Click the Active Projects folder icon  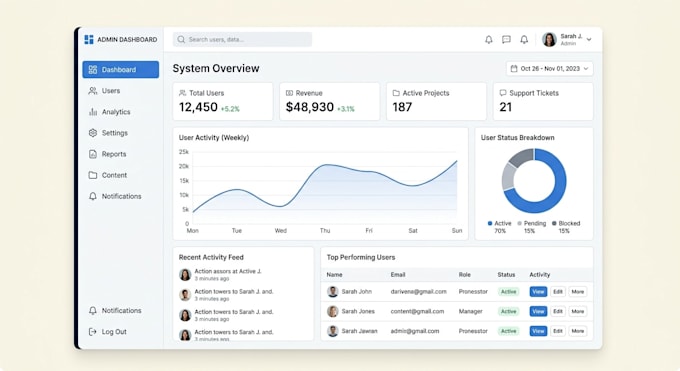point(396,93)
